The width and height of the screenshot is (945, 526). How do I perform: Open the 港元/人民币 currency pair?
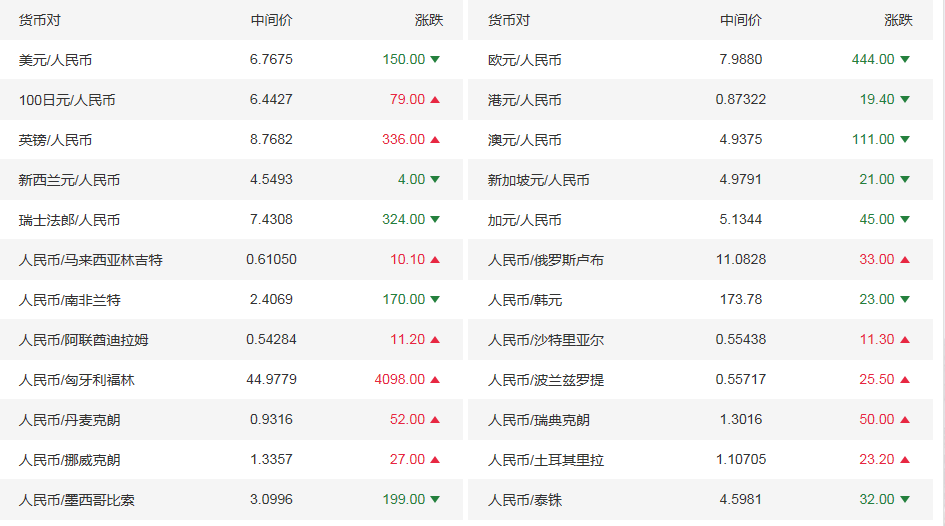[525, 100]
